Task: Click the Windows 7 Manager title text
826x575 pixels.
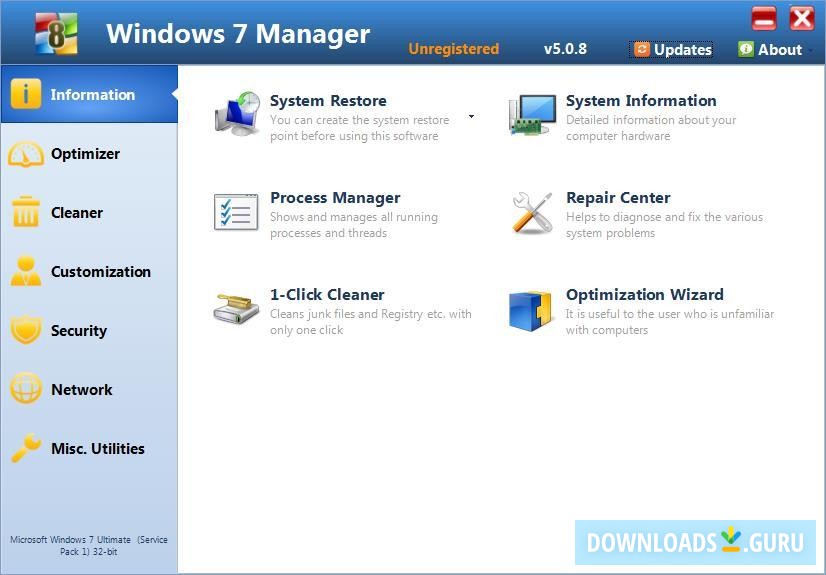Action: [x=238, y=34]
